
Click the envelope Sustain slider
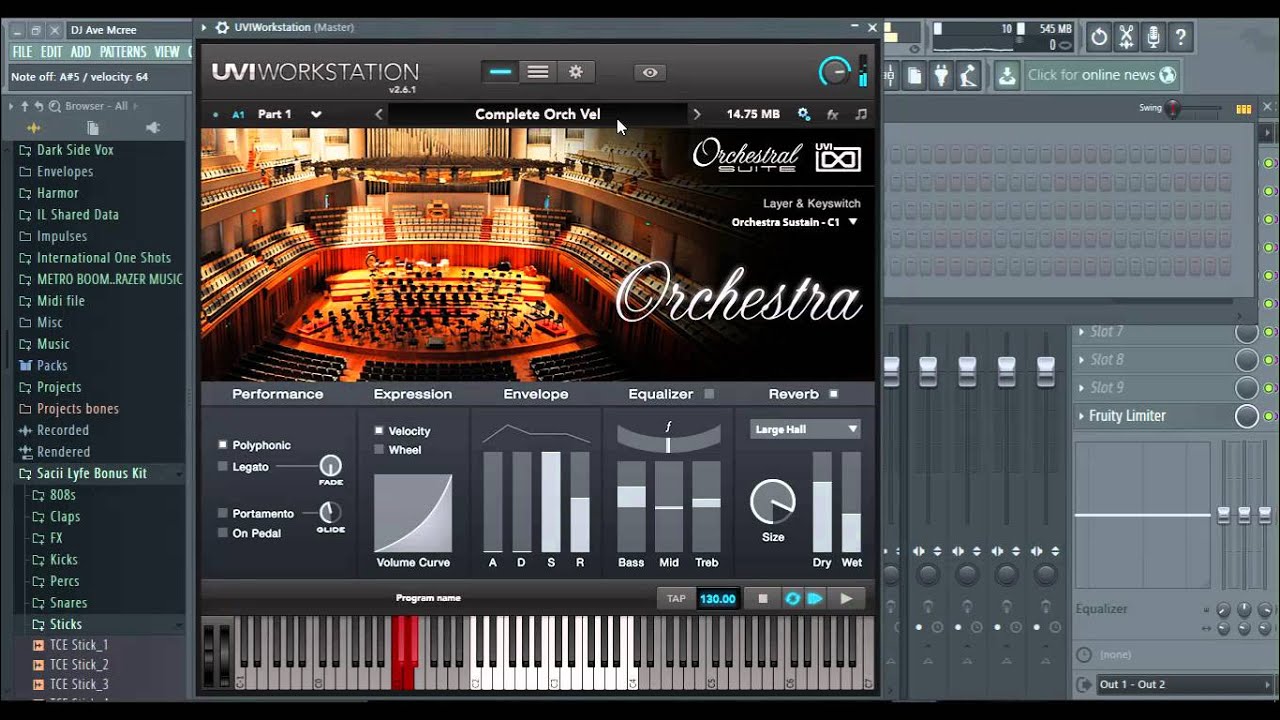pos(551,501)
